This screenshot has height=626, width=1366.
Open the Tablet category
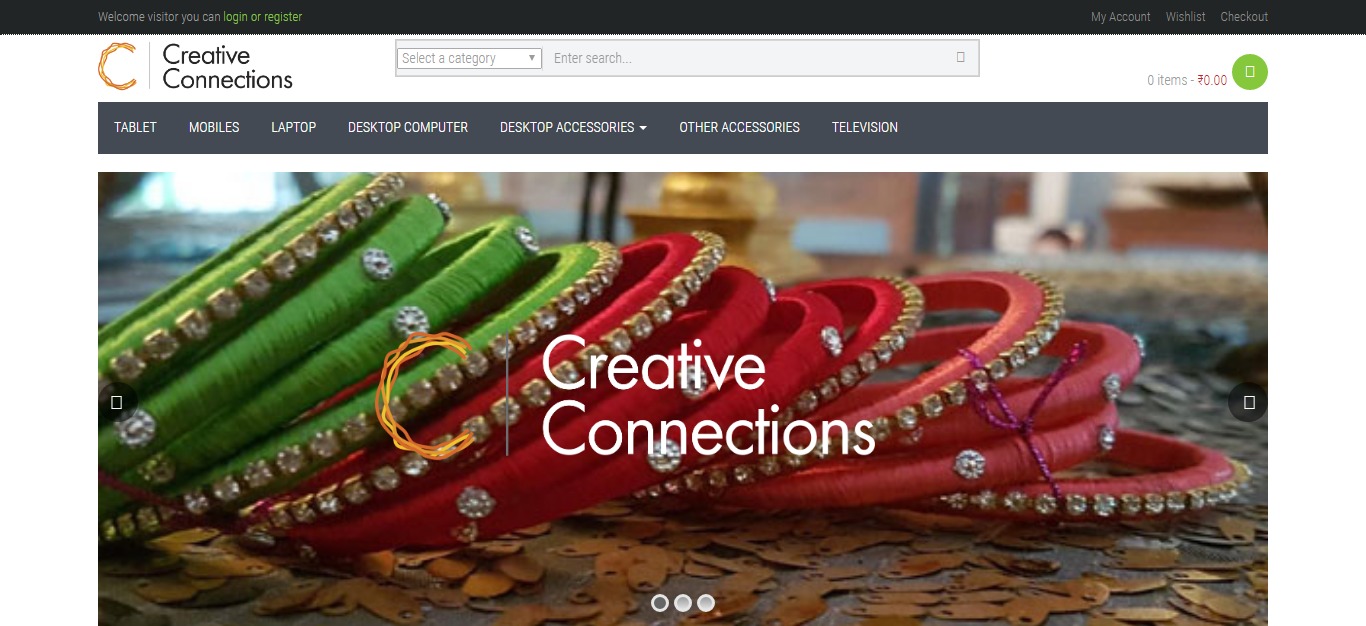coord(135,127)
